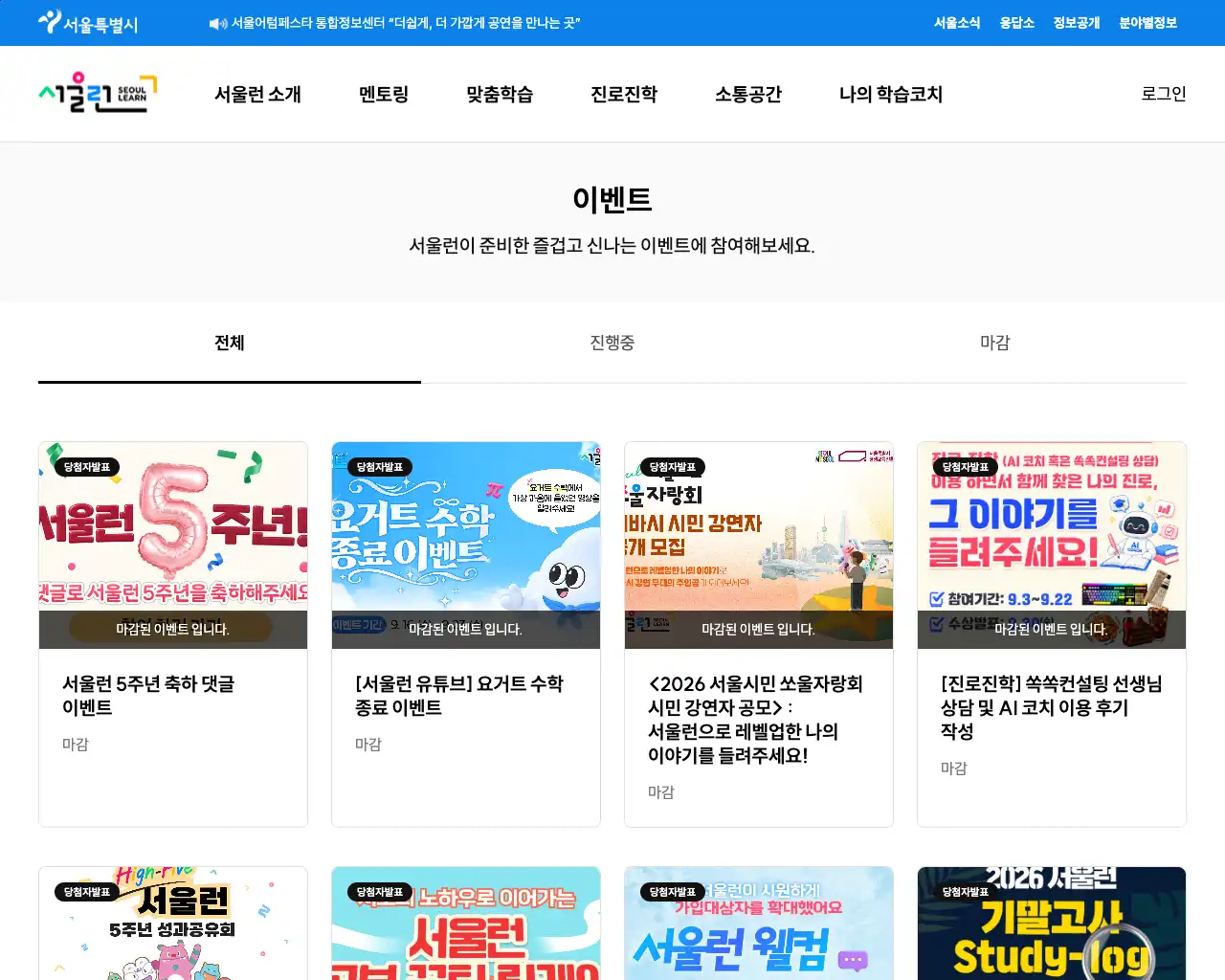1225x980 pixels.
Task: Click 당첨자발표 badge on 5주년 card
Action: click(87, 467)
